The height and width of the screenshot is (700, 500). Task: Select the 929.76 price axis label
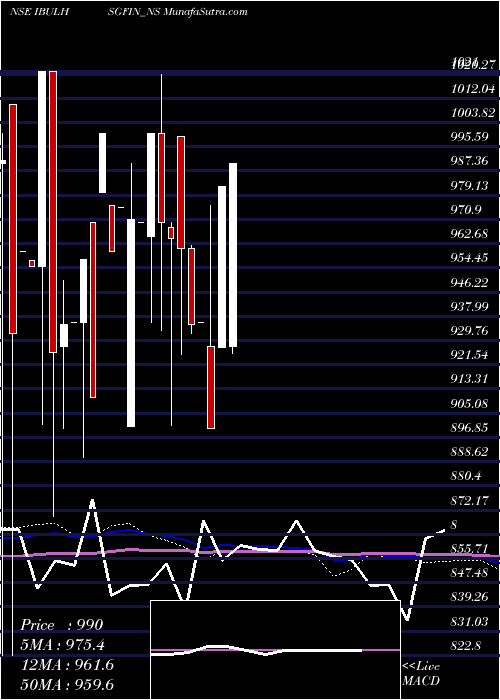[470, 331]
